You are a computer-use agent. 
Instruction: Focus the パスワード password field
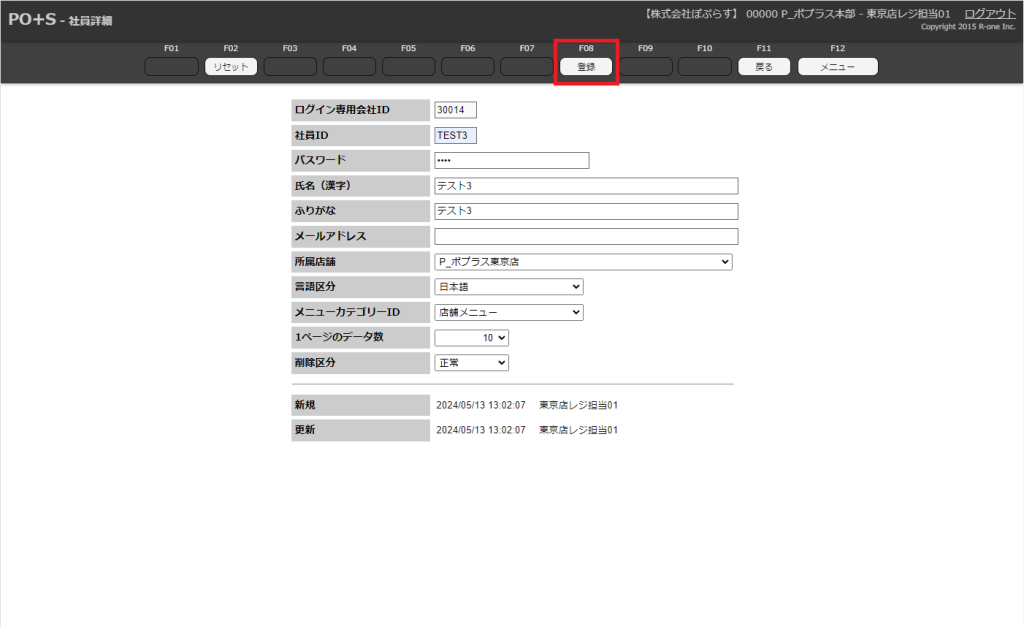pyautogui.click(x=511, y=161)
